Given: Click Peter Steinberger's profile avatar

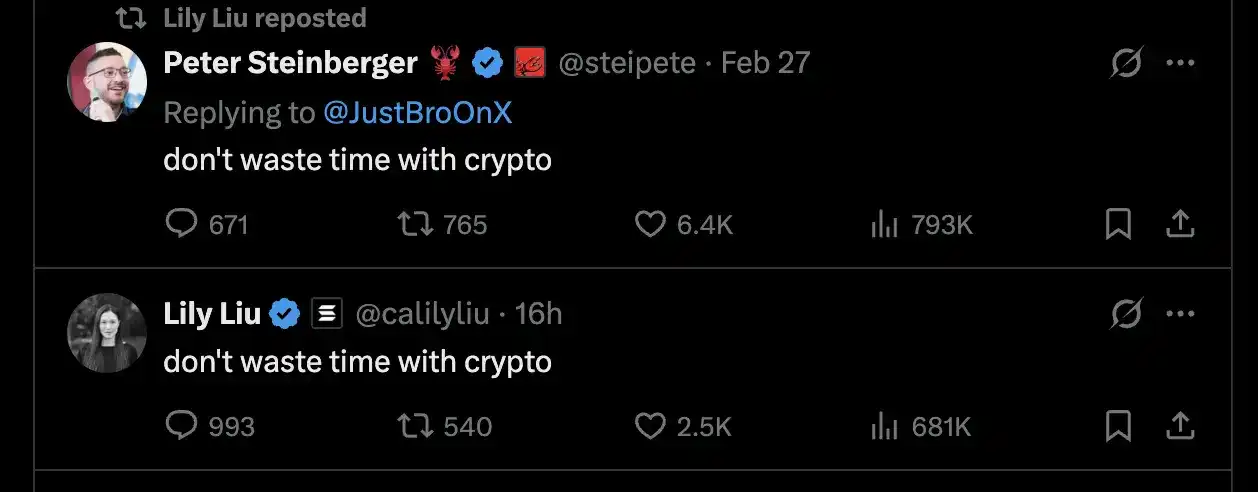Looking at the screenshot, I should 107,83.
